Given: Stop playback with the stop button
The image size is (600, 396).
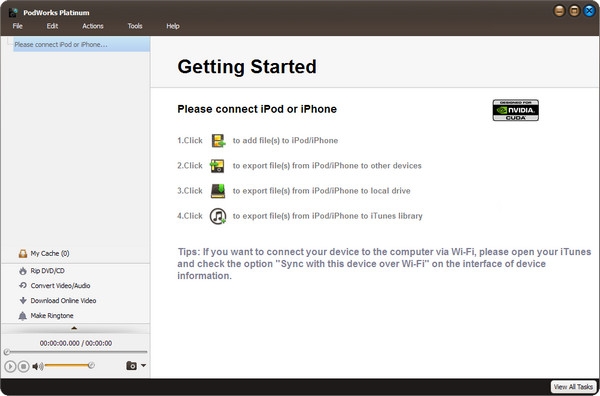Looking at the screenshot, I should [23, 366].
